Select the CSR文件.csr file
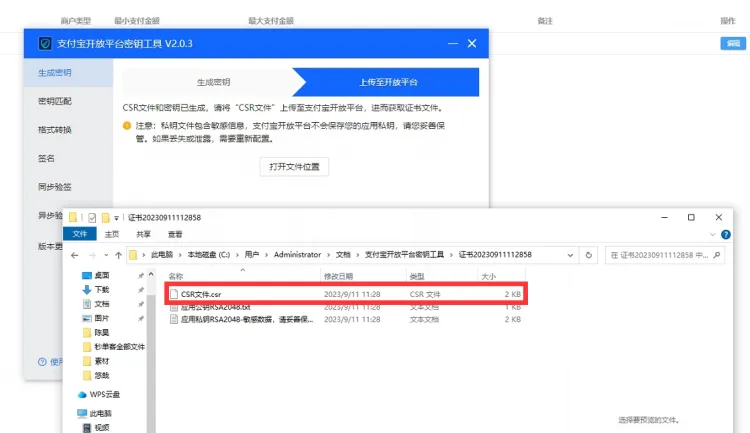 (x=345, y=294)
